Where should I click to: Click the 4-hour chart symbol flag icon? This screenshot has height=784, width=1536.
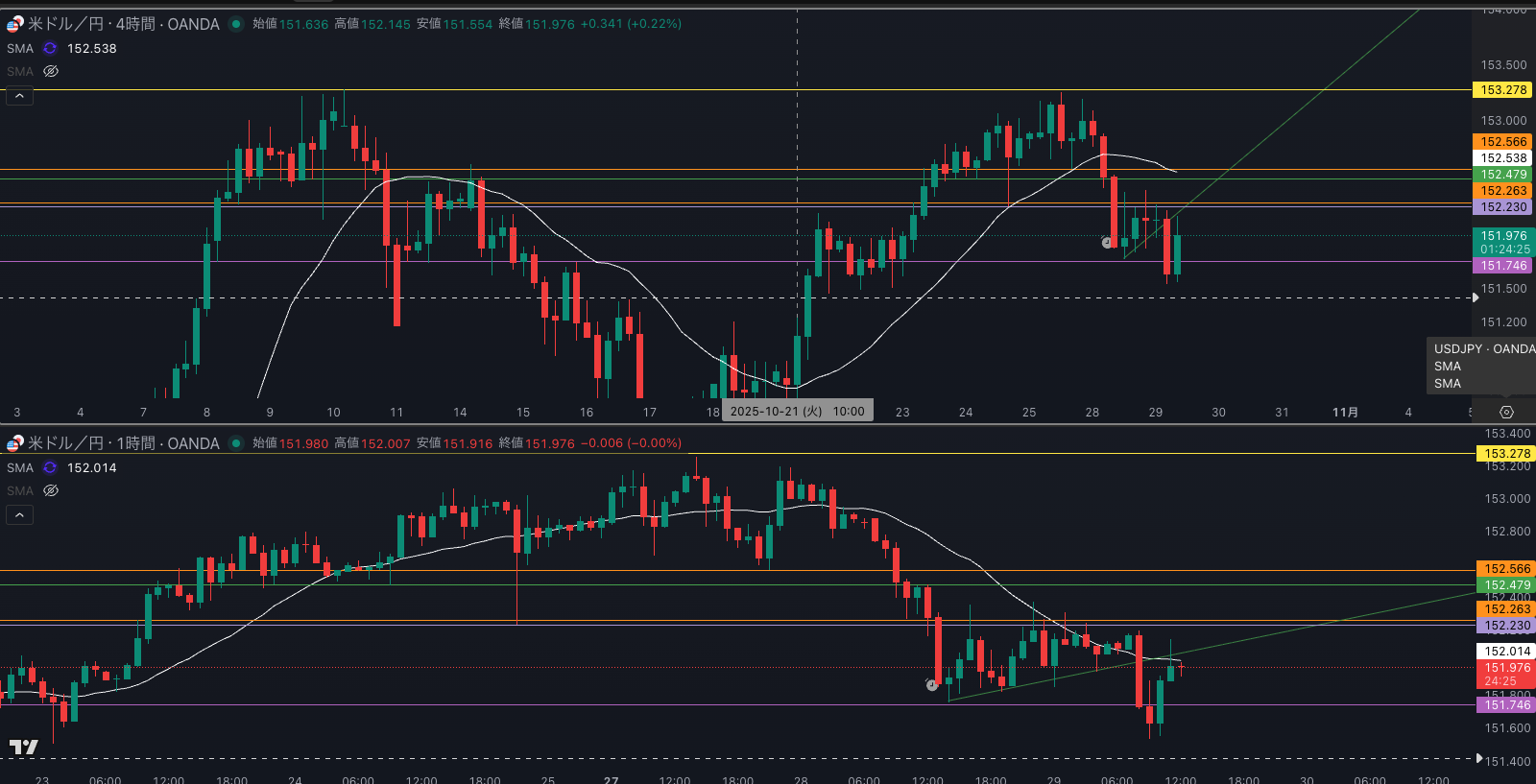(x=15, y=24)
